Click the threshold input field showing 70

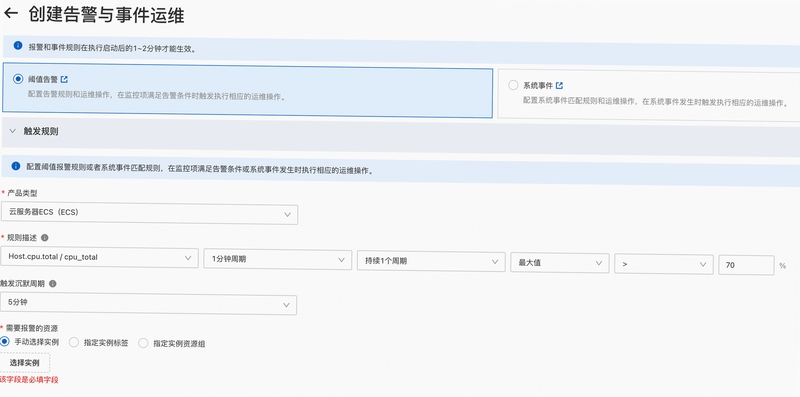[x=746, y=265]
